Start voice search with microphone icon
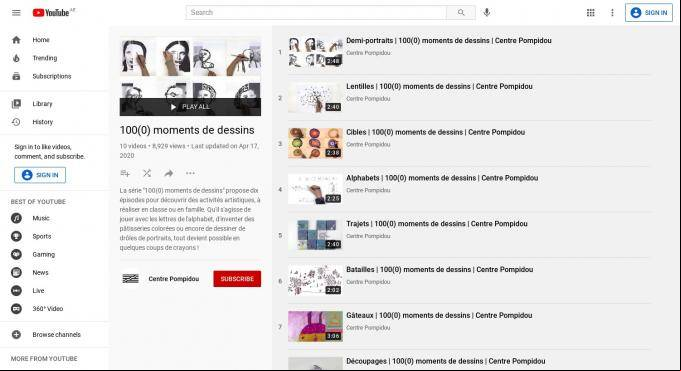 point(486,13)
